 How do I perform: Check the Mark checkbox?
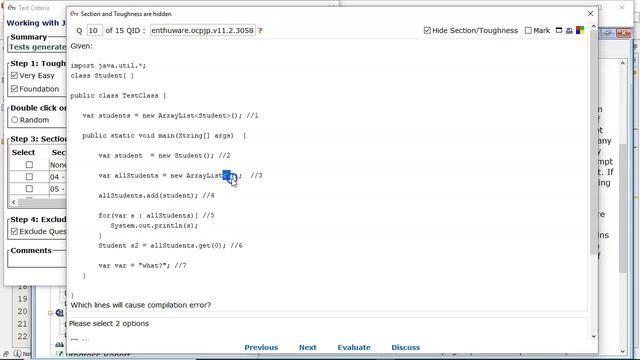(528, 30)
